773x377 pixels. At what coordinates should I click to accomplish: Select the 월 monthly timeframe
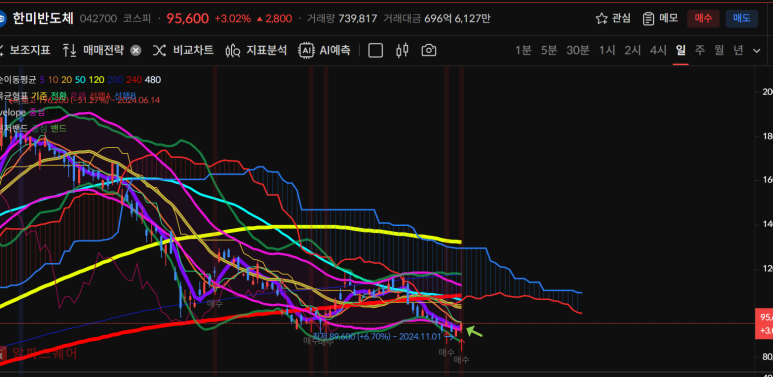tap(719, 50)
